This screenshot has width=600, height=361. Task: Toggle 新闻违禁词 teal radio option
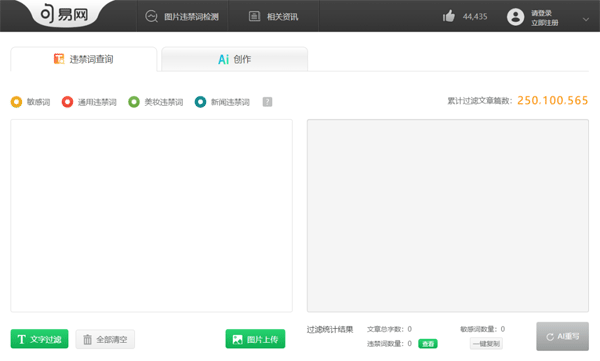200,102
